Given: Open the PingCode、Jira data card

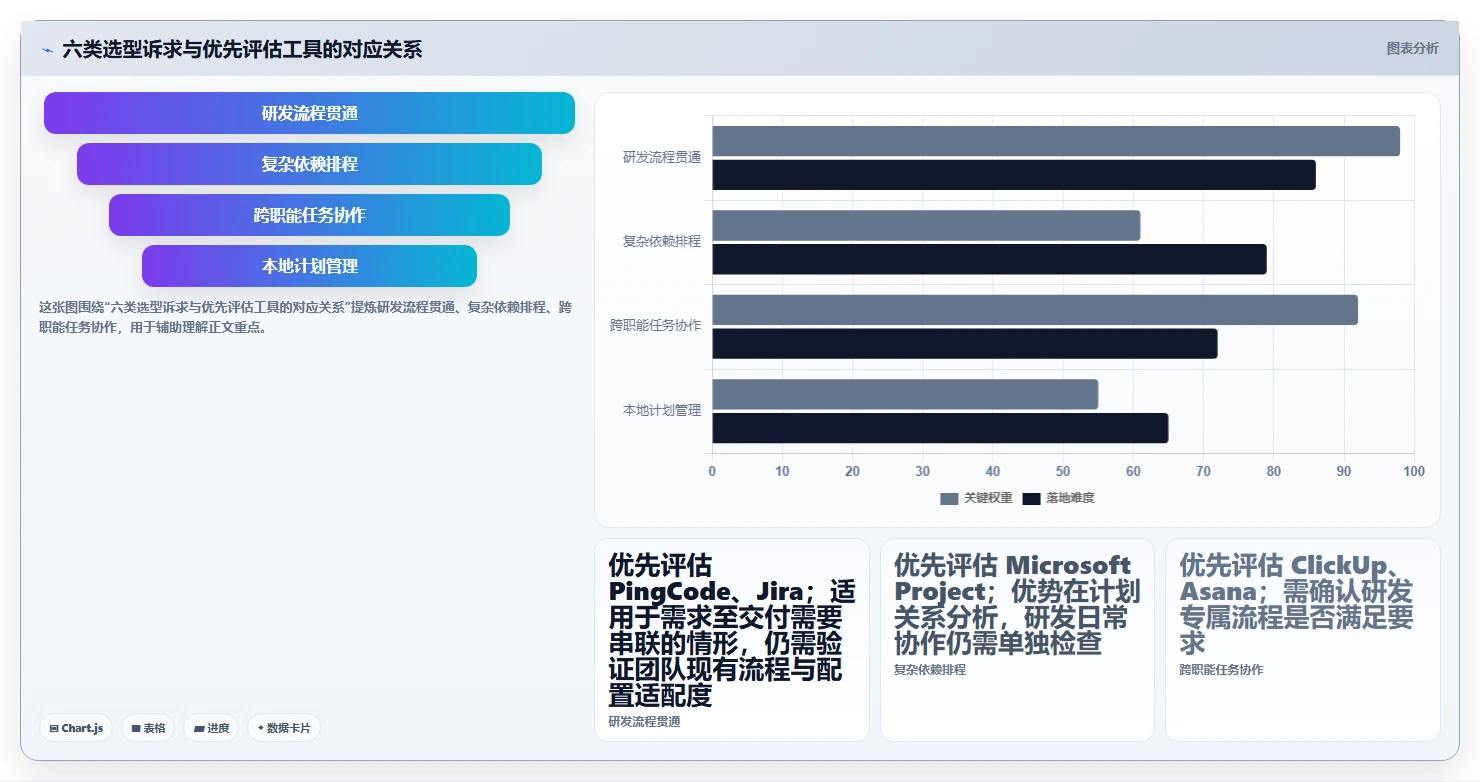Looking at the screenshot, I should 732,640.
